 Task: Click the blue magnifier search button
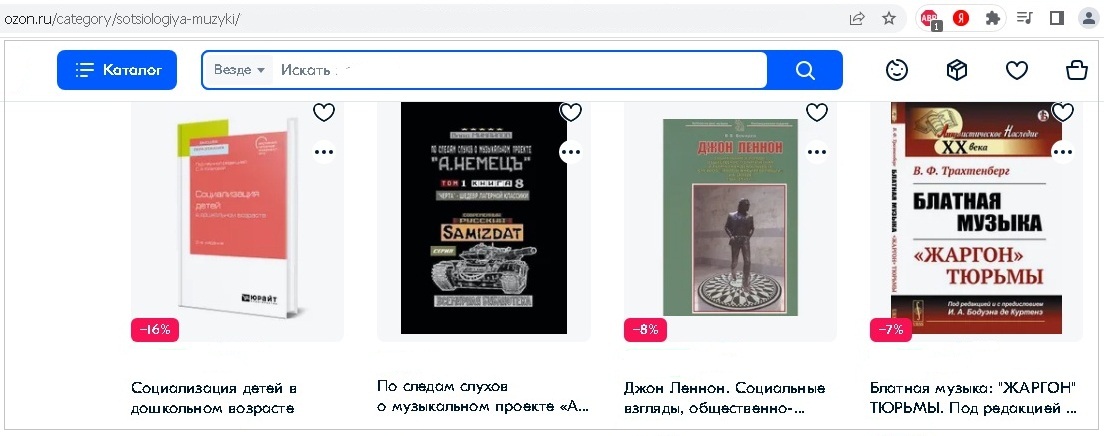pos(805,70)
